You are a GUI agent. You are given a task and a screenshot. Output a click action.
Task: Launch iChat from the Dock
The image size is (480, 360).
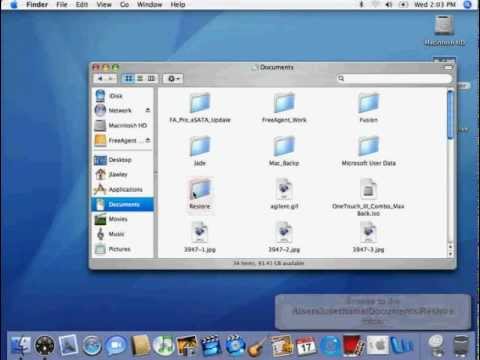[116, 346]
